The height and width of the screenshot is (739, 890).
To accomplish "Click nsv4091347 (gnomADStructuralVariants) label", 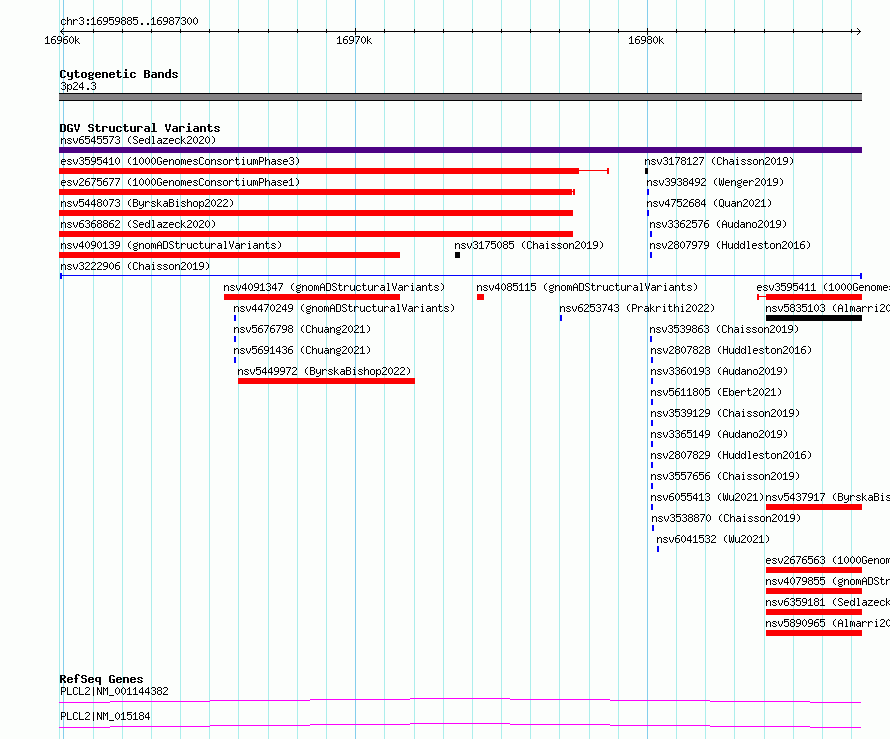I will pos(334,287).
